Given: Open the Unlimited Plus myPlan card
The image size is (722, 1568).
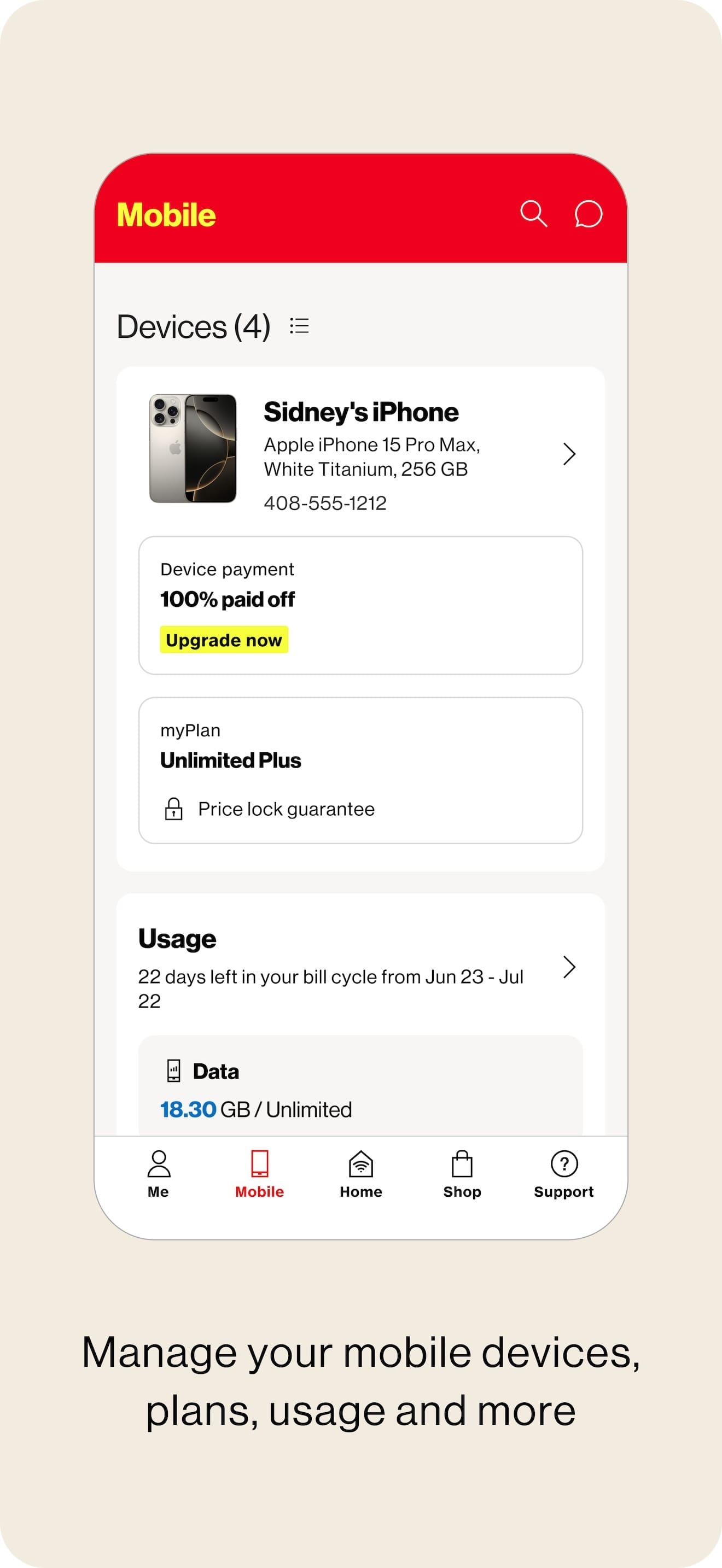Looking at the screenshot, I should 360,770.
